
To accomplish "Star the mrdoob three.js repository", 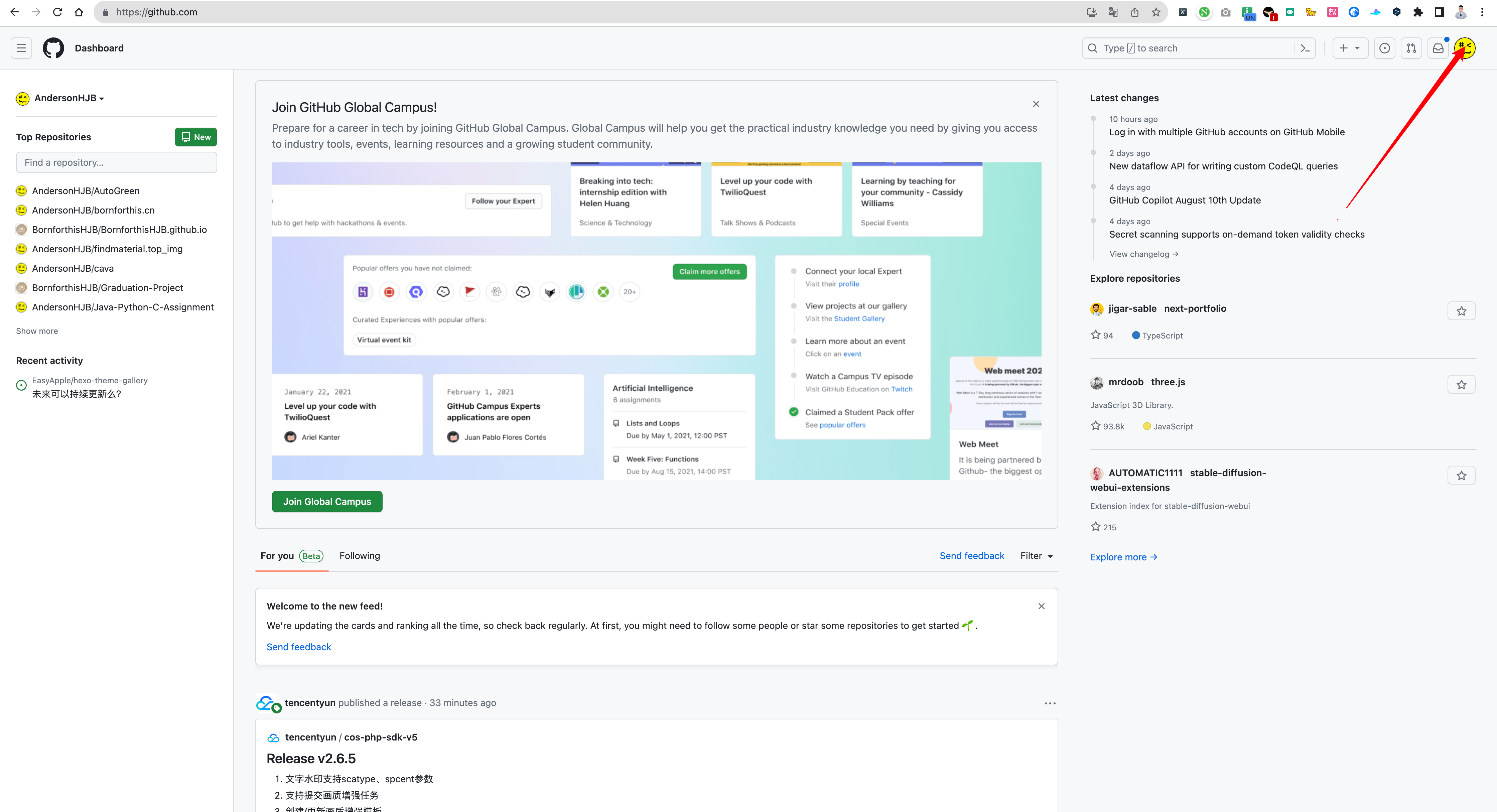I will (1462, 384).
